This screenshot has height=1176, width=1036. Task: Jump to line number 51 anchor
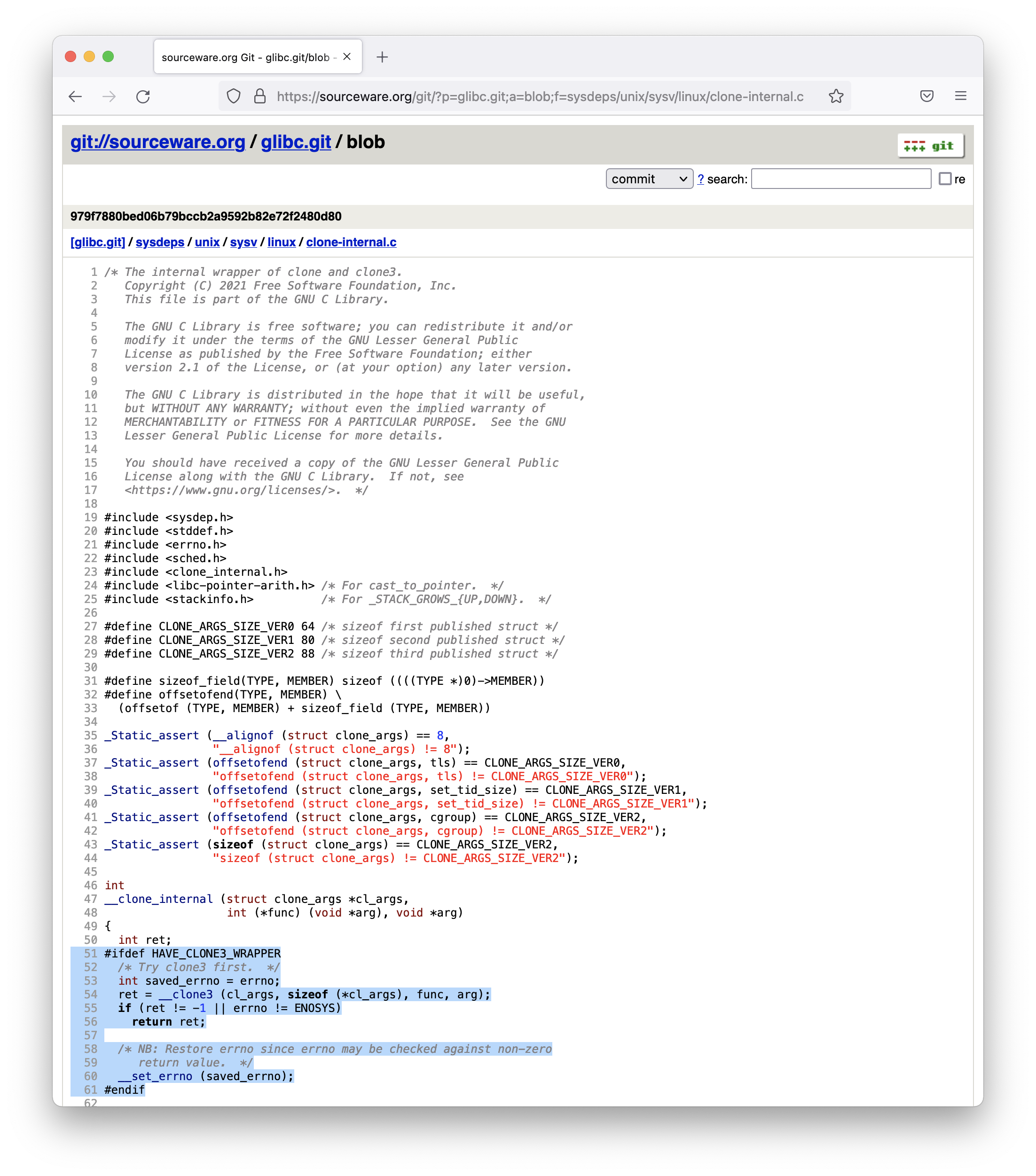(x=91, y=953)
